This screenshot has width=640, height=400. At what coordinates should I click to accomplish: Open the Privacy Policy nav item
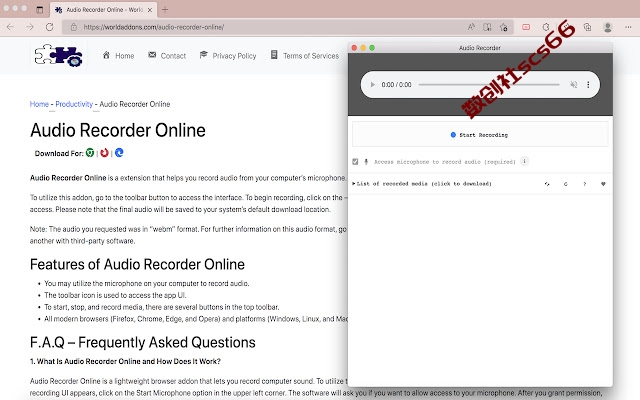coord(228,56)
